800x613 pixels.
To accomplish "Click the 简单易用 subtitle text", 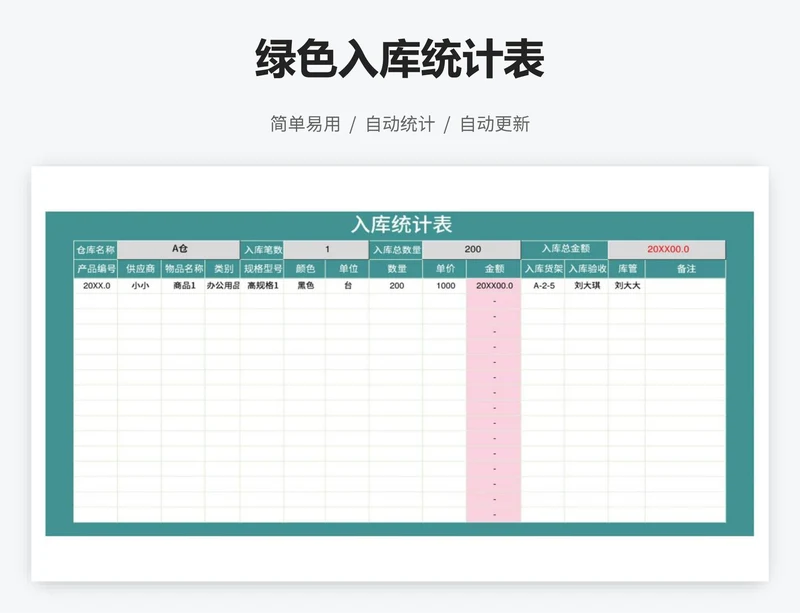I will [305, 124].
